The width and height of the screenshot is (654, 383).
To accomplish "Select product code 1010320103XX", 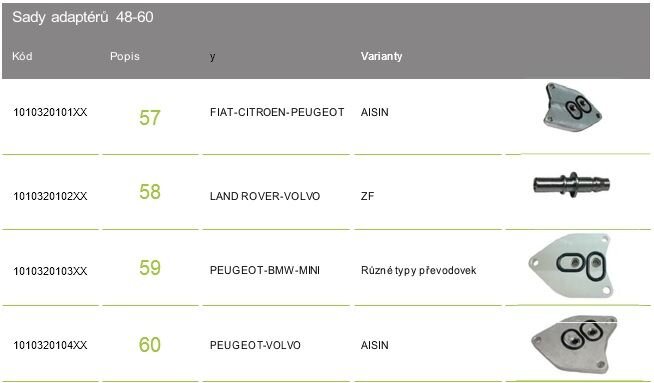I will (x=50, y=271).
